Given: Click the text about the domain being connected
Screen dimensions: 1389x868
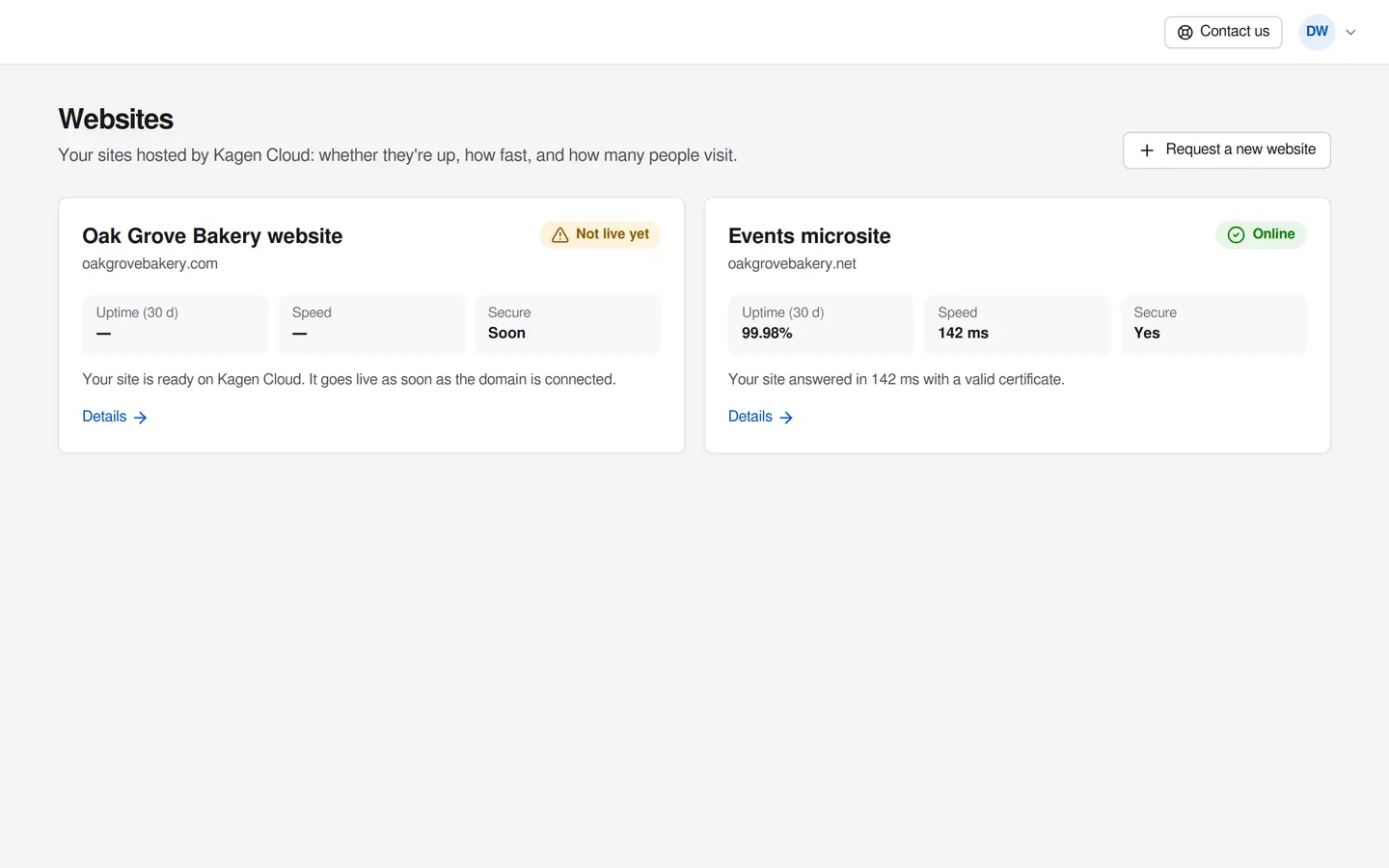Looking at the screenshot, I should tap(349, 380).
